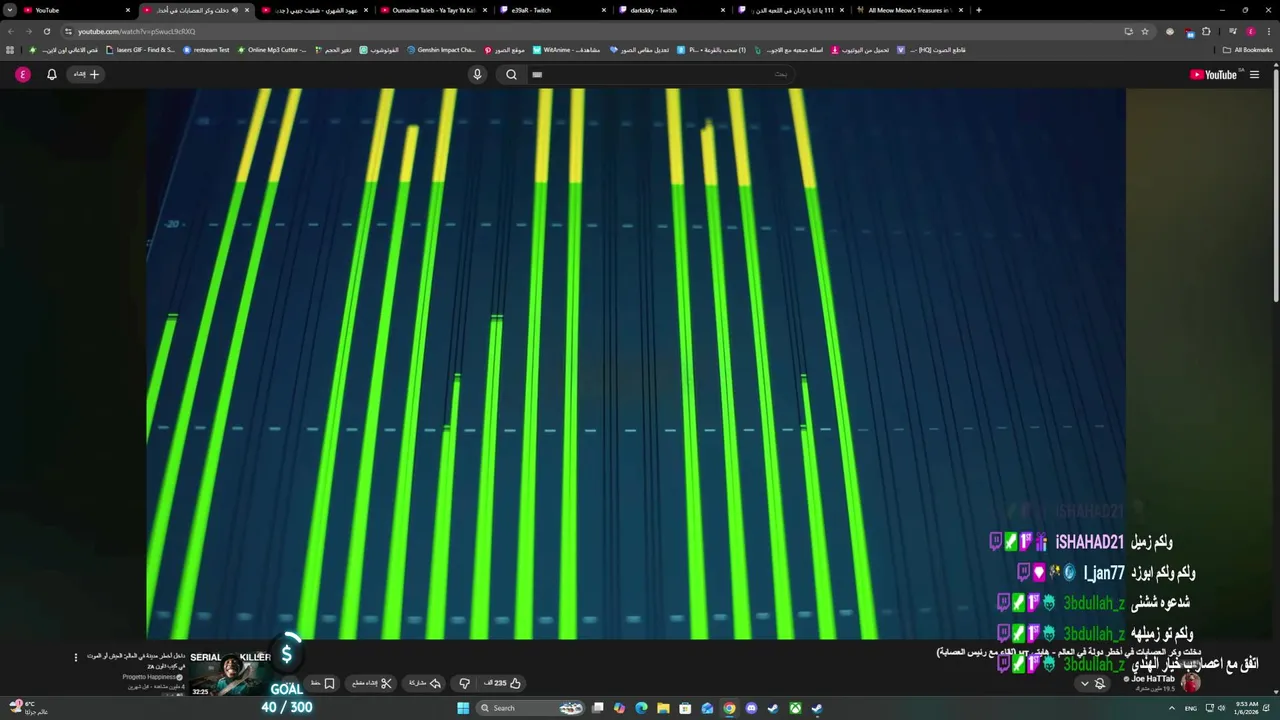1280x720 pixels.
Task: Click the address bar URL
Action: (x=137, y=31)
